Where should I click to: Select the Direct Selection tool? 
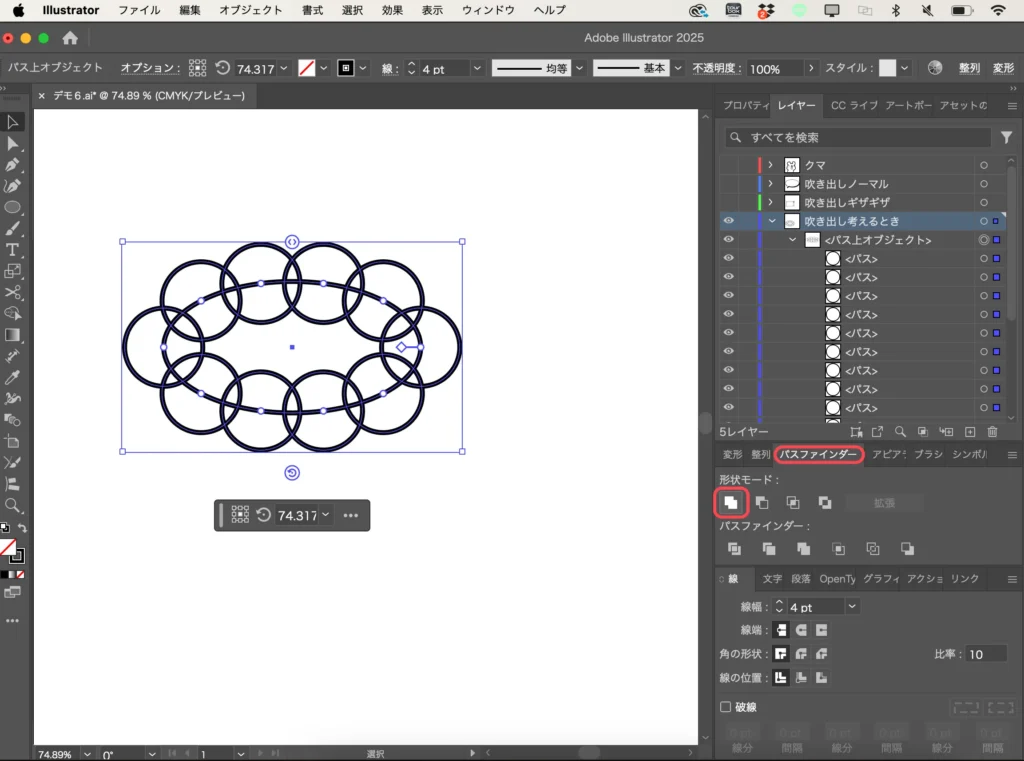pos(13,144)
